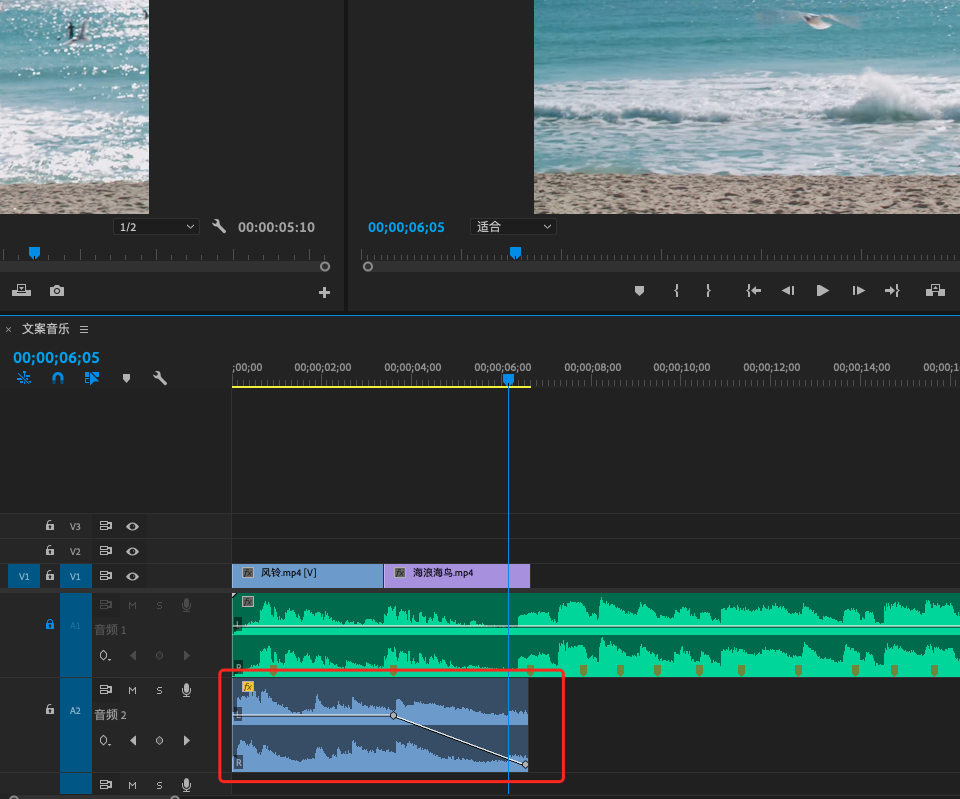Viewport: 960px width, 799px height.
Task: Hide track V1 using the eye icon
Action: tap(132, 576)
